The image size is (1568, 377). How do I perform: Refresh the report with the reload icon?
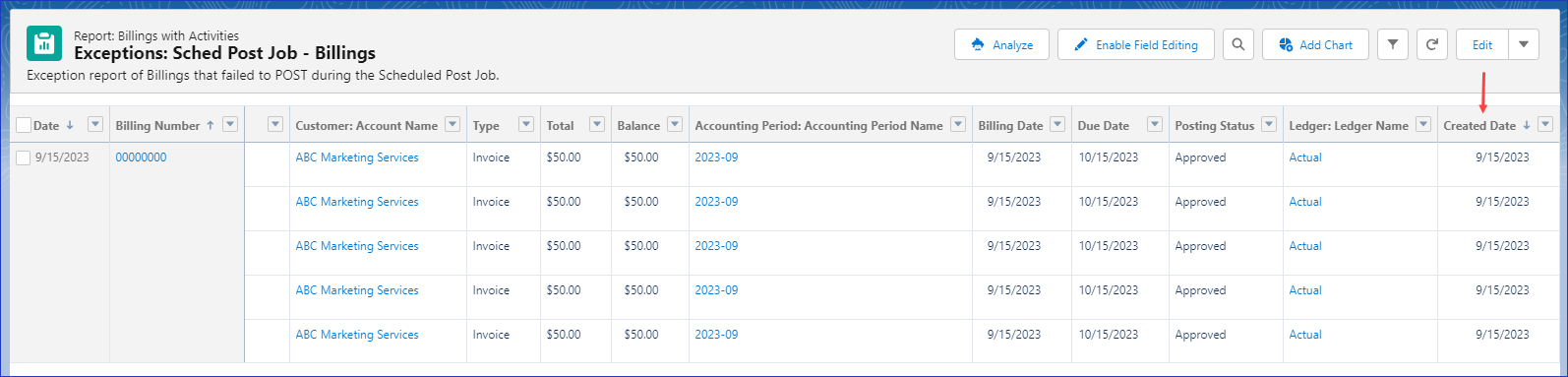pos(1432,44)
